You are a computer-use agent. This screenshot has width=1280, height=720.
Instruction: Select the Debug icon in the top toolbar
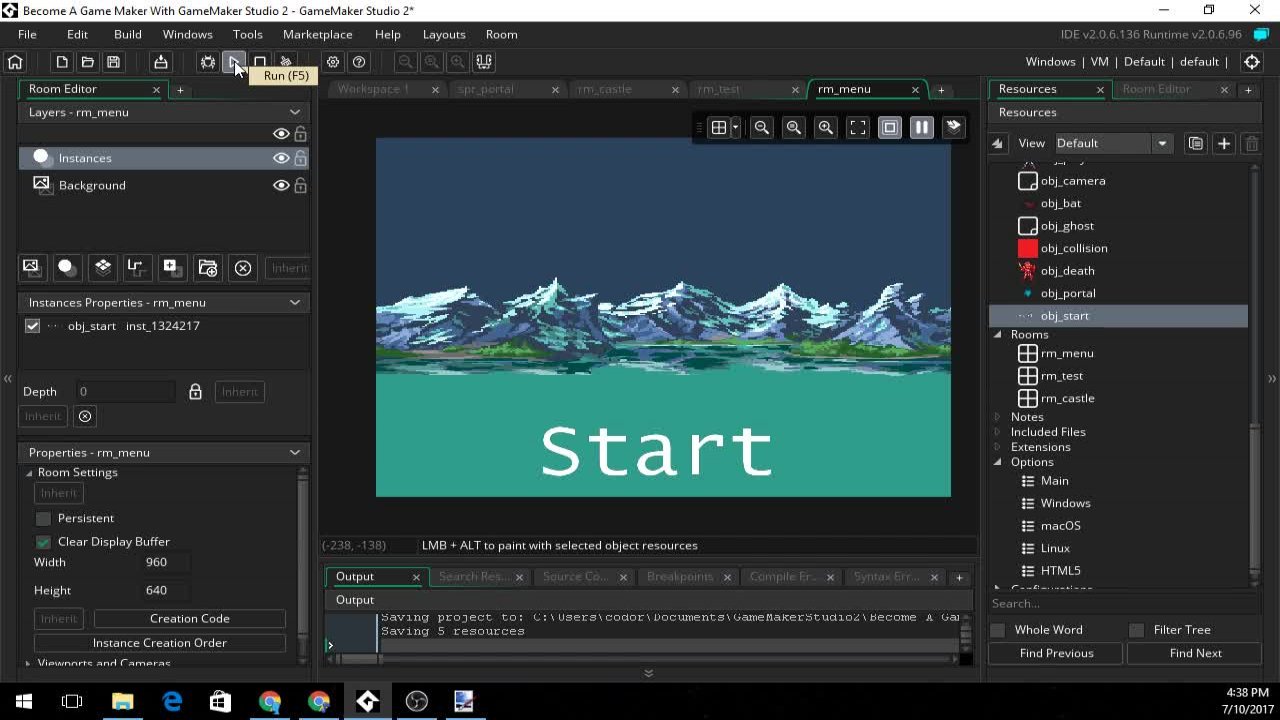click(x=207, y=62)
